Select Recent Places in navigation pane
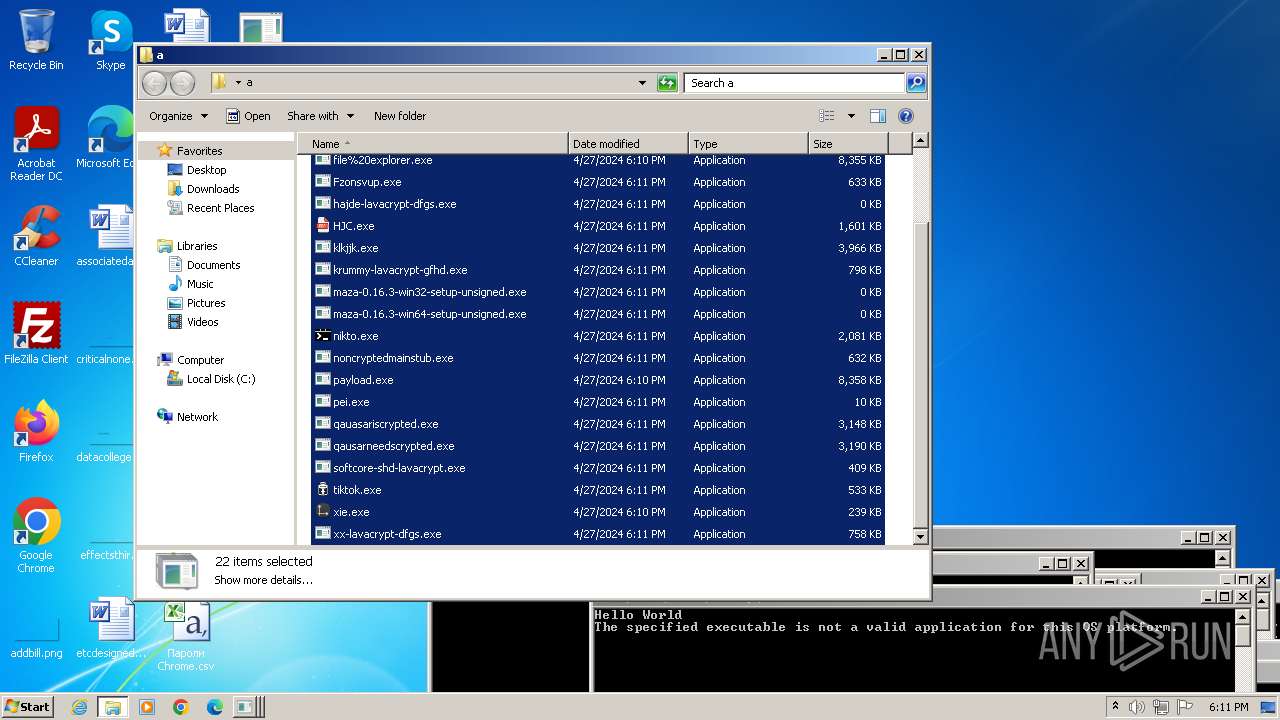The width and height of the screenshot is (1280, 720). coord(220,208)
